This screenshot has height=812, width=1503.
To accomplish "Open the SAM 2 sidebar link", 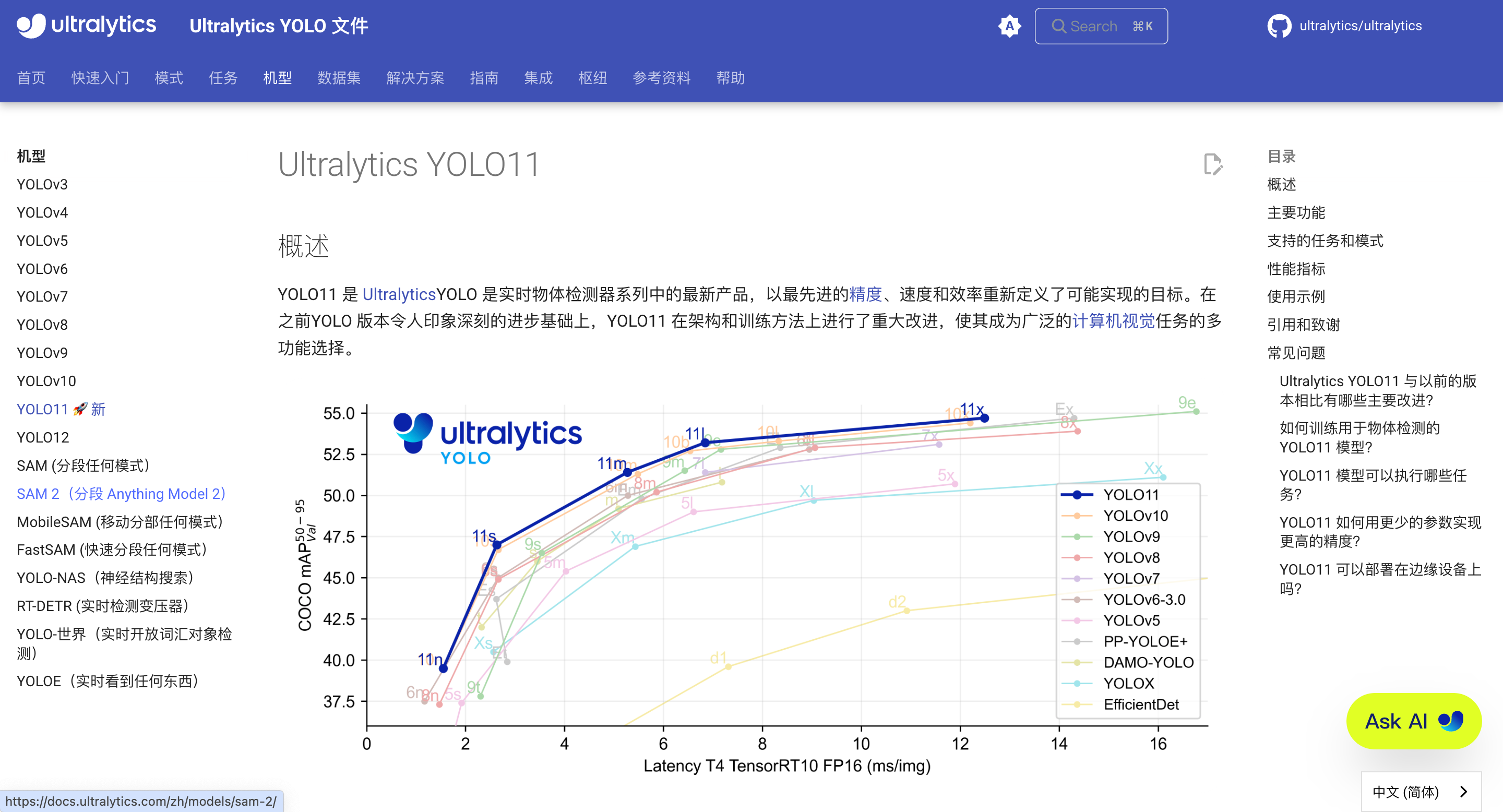I will tap(121, 494).
